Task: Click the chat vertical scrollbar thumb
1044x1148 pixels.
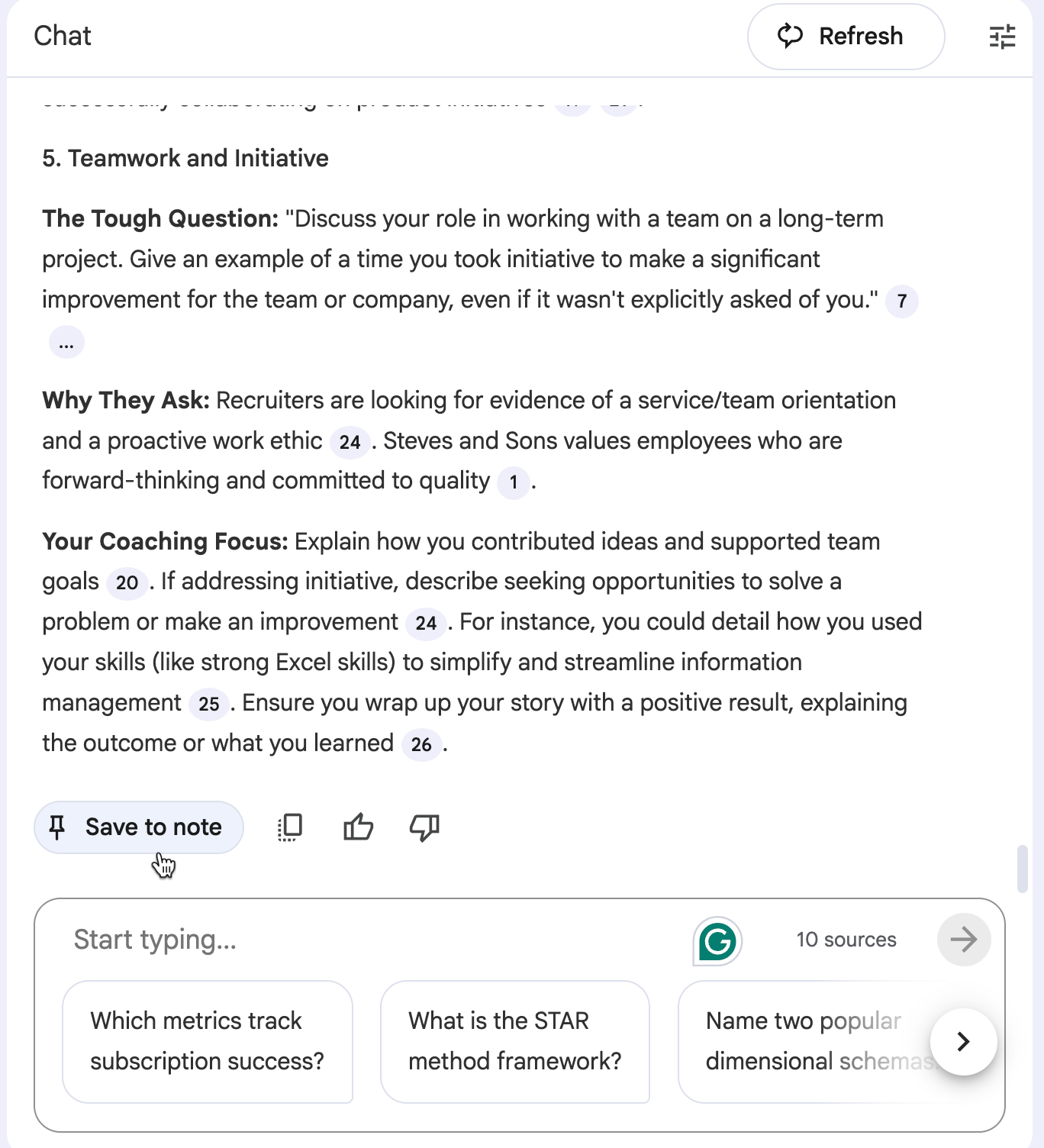Action: 1023,869
